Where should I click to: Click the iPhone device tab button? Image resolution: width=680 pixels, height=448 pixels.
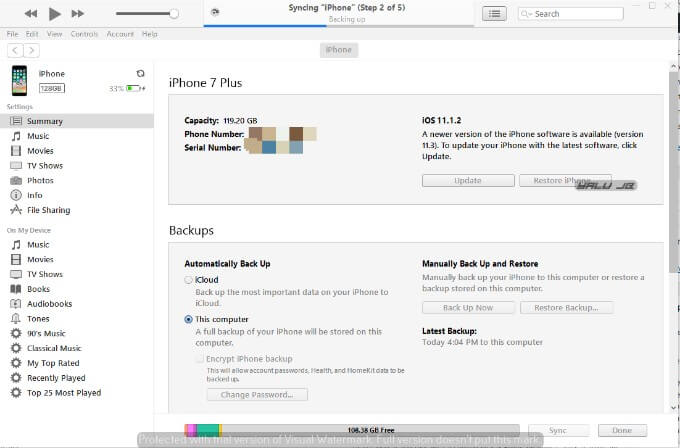coord(339,50)
